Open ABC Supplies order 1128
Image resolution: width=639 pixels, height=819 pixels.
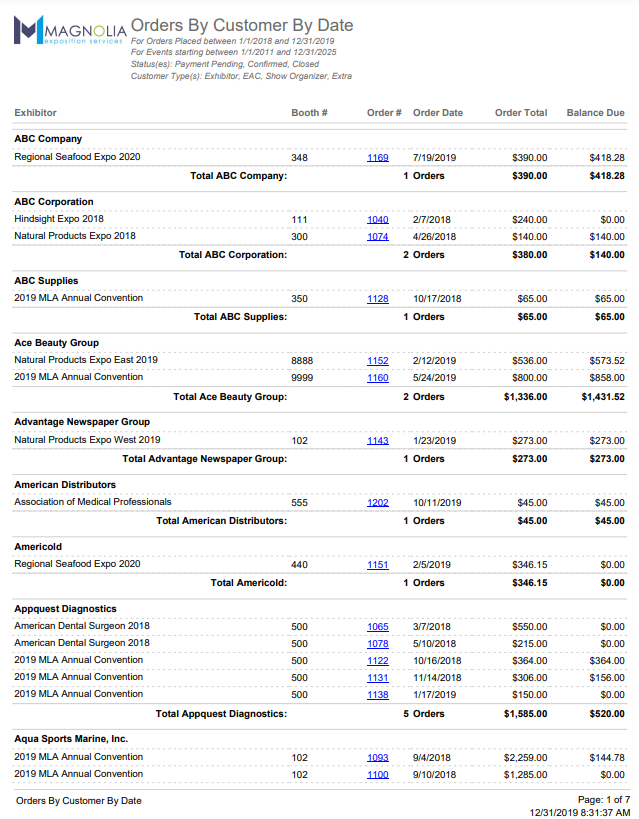377,299
